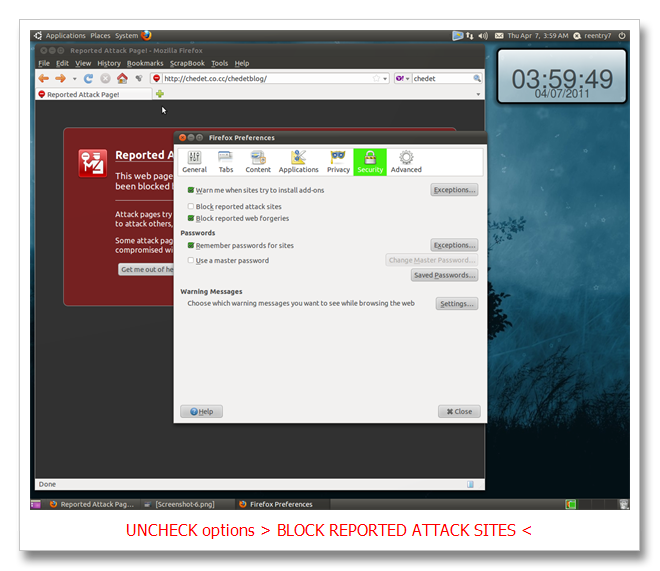Select the Reported Attack Page tab
The width and height of the screenshot is (660, 571).
coord(94,94)
